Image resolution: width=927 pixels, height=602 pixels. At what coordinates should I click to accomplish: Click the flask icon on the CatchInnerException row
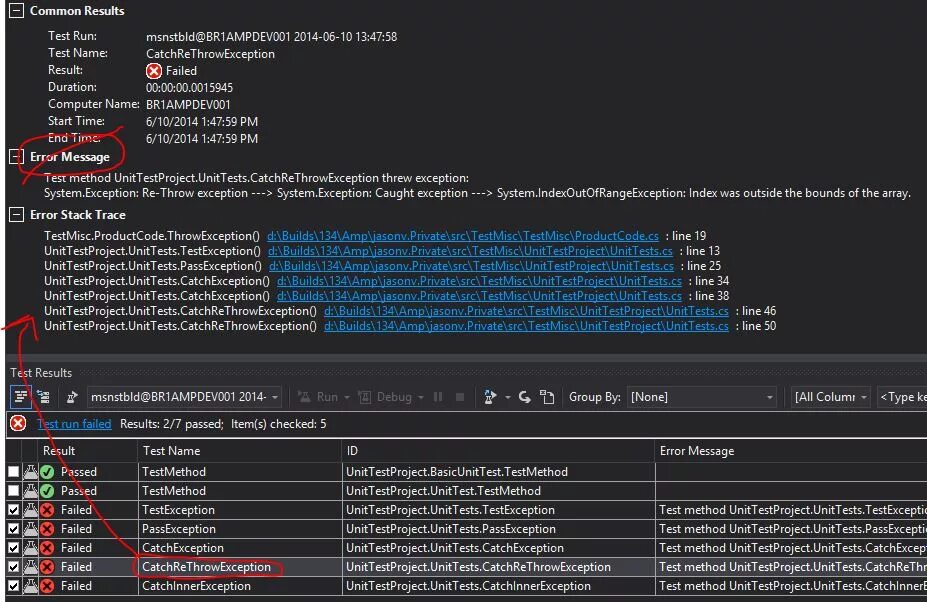click(x=30, y=585)
